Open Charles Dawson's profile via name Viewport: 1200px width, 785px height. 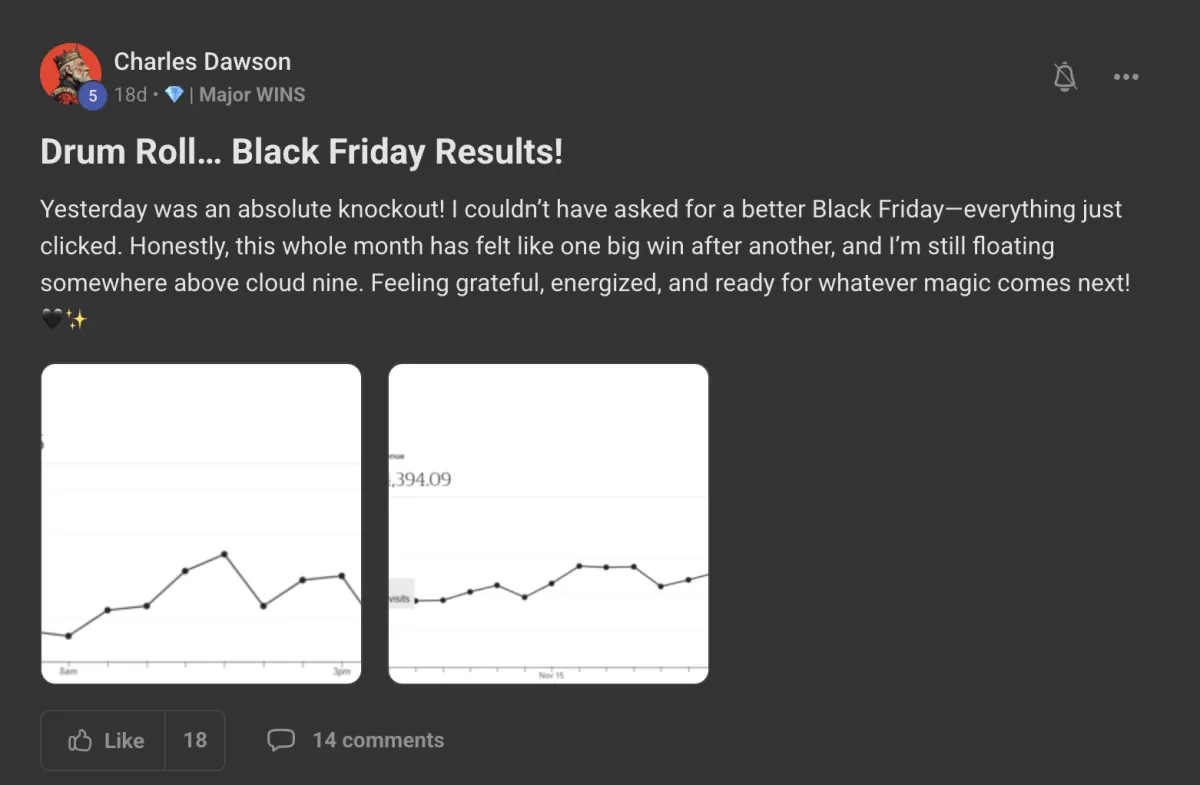(x=202, y=61)
